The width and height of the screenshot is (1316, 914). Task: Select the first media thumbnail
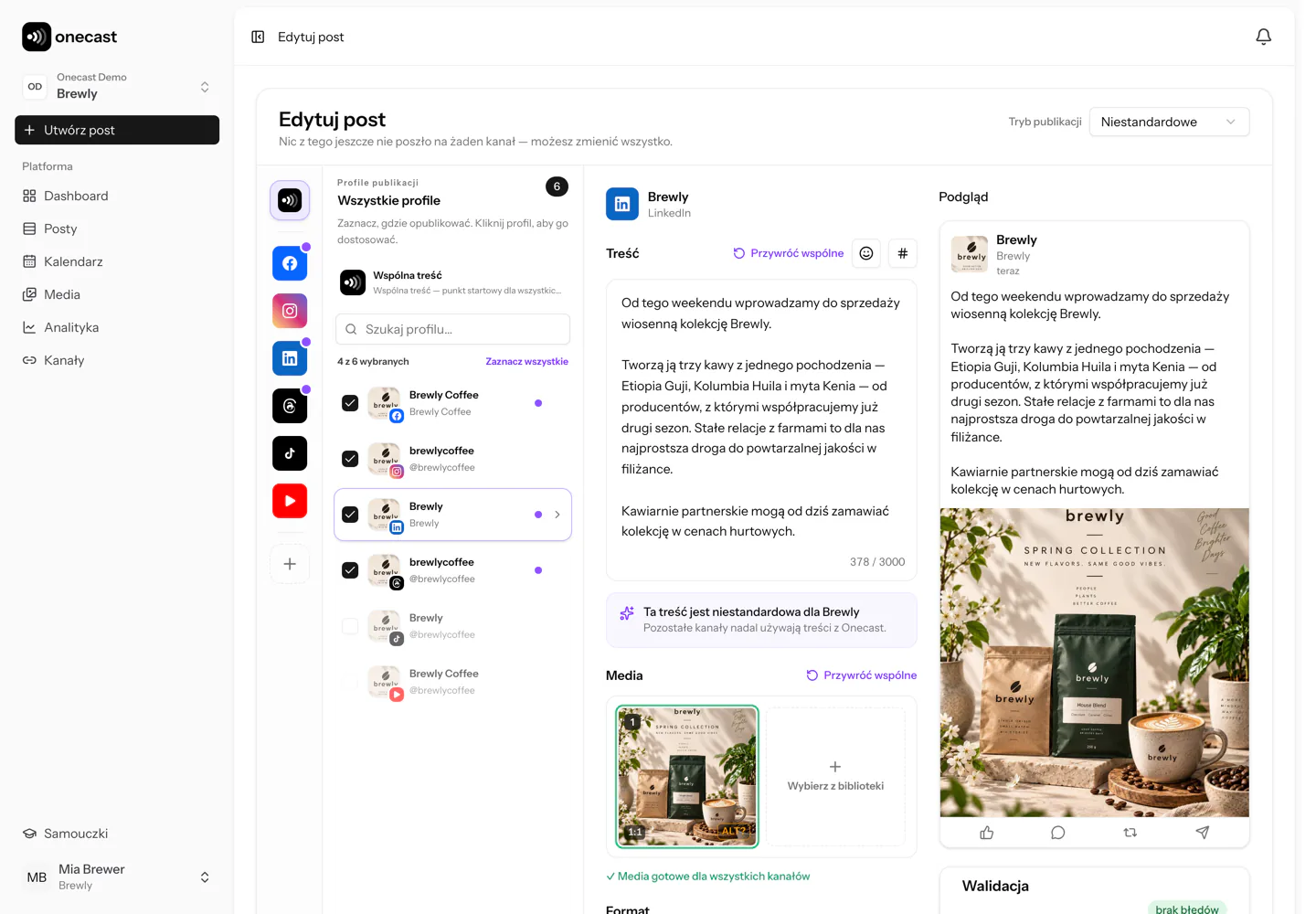687,776
